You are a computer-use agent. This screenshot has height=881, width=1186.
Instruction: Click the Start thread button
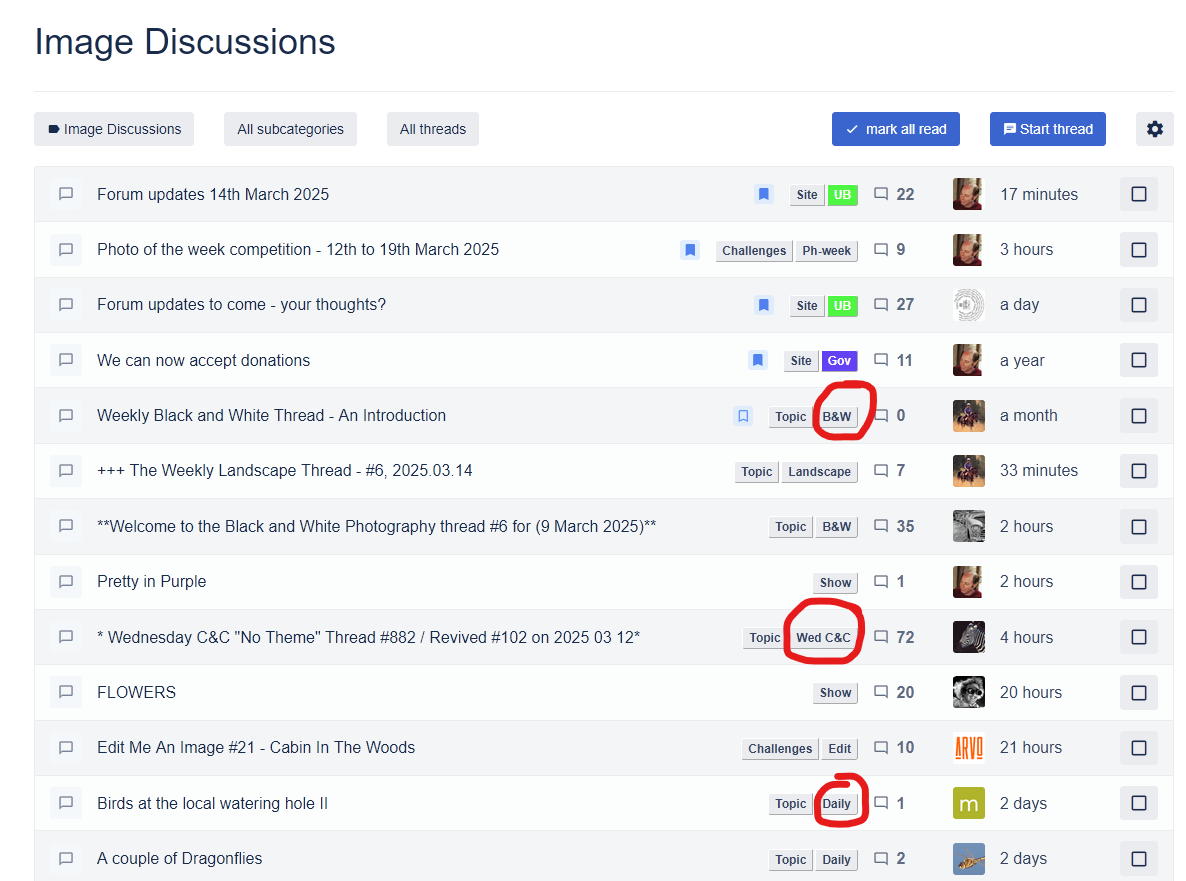pyautogui.click(x=1047, y=129)
